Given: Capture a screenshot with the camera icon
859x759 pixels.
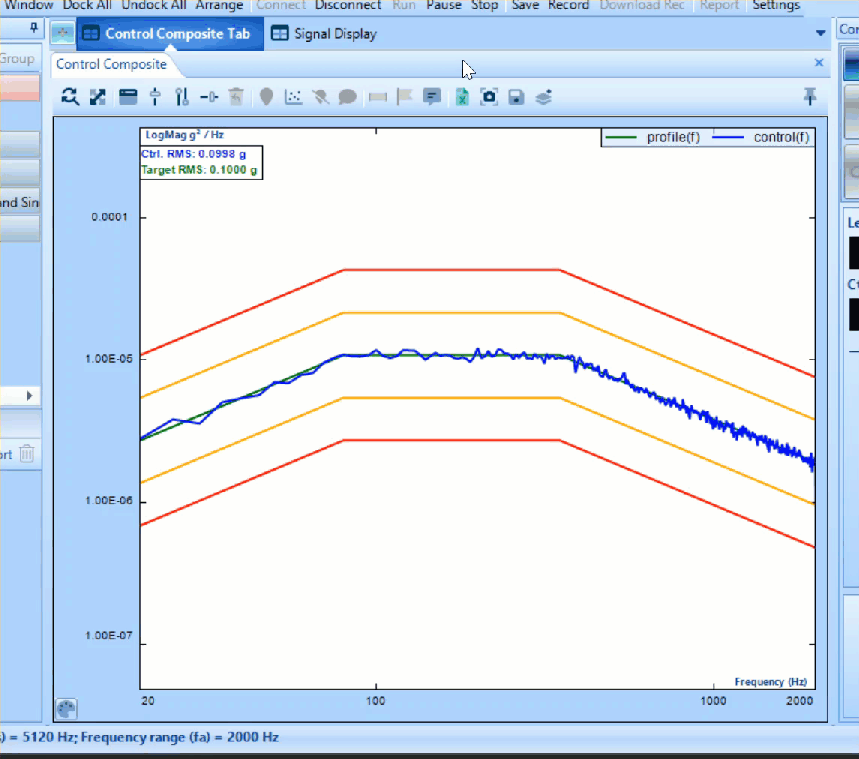Looking at the screenshot, I should [x=489, y=97].
